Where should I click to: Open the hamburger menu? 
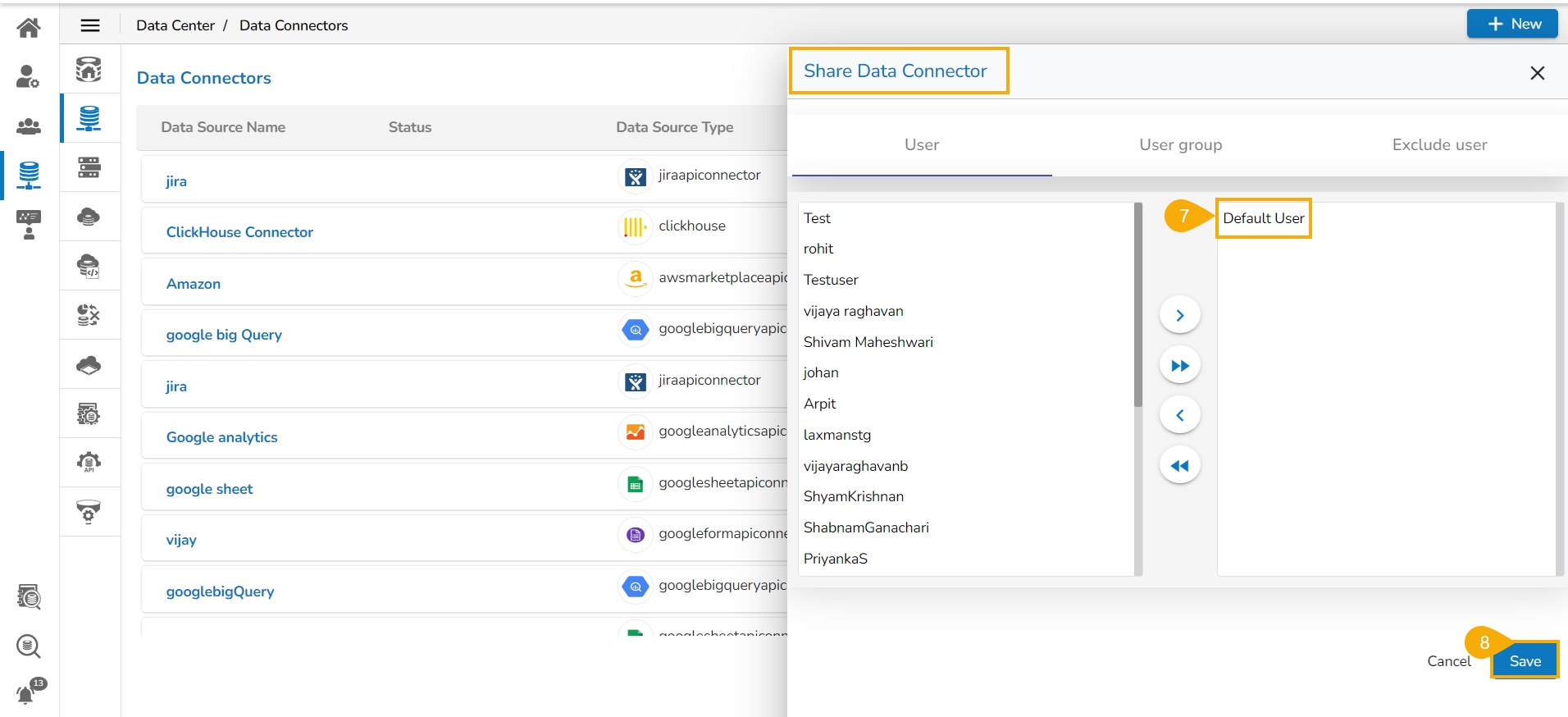(x=90, y=25)
